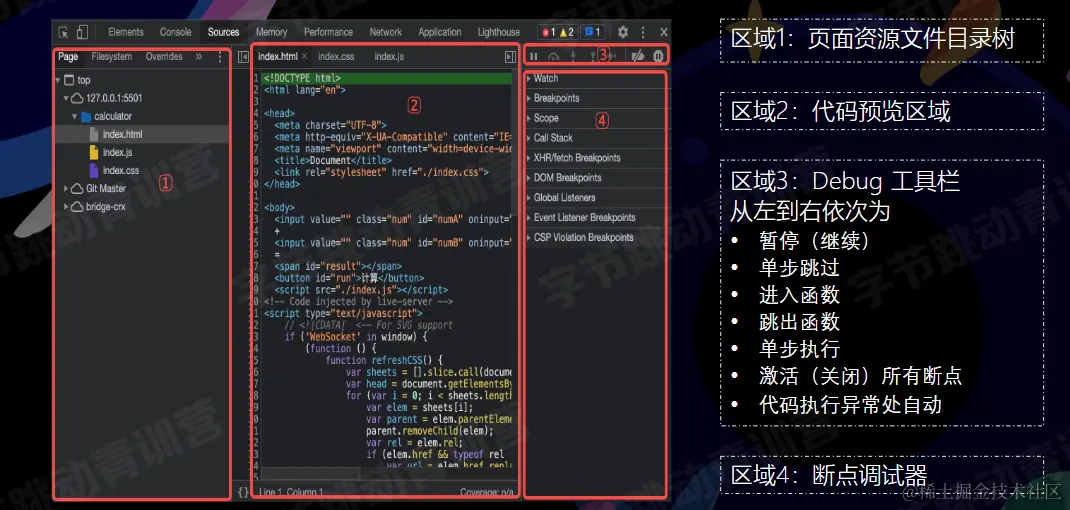The height and width of the screenshot is (510, 1070).
Task: Click the highlighted DOCTYPE line
Action: [x=386, y=79]
